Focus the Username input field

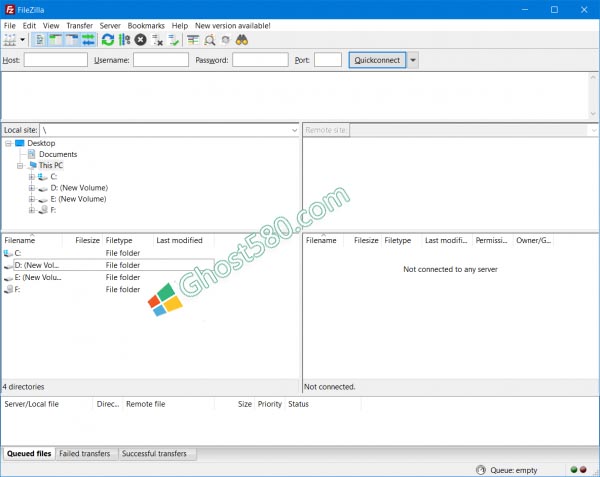click(x=161, y=60)
